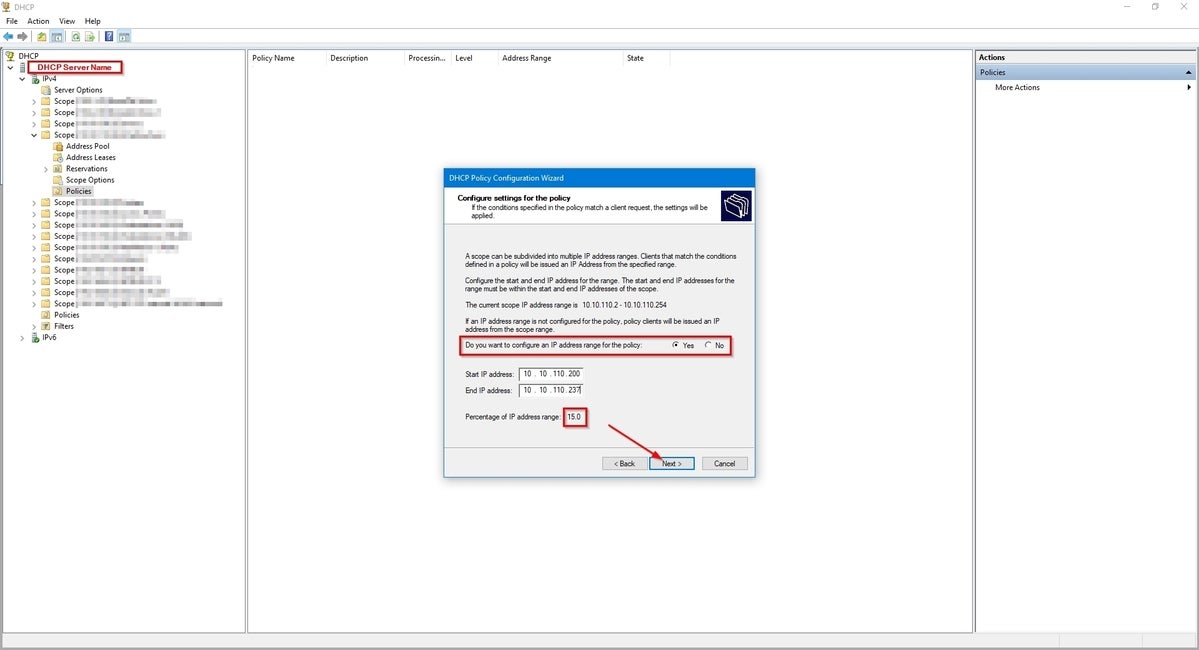
Task: Expand the Filters tree node
Action: [x=34, y=326]
